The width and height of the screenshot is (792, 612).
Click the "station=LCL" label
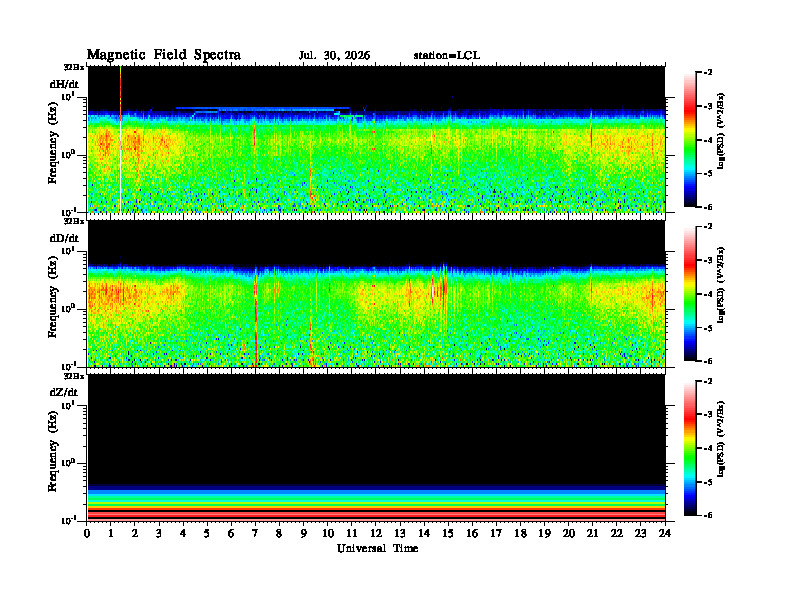pos(447,56)
